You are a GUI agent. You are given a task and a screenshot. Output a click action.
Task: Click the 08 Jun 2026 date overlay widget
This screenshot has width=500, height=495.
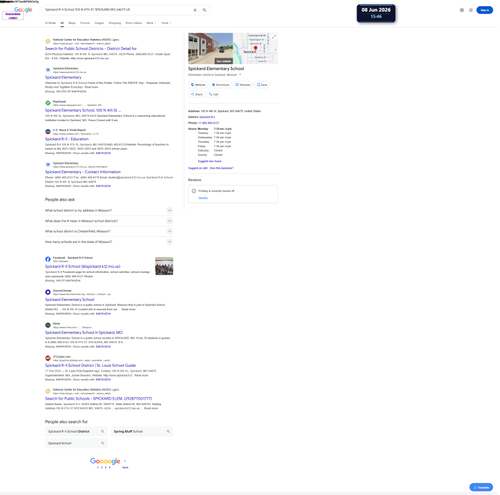tap(376, 13)
